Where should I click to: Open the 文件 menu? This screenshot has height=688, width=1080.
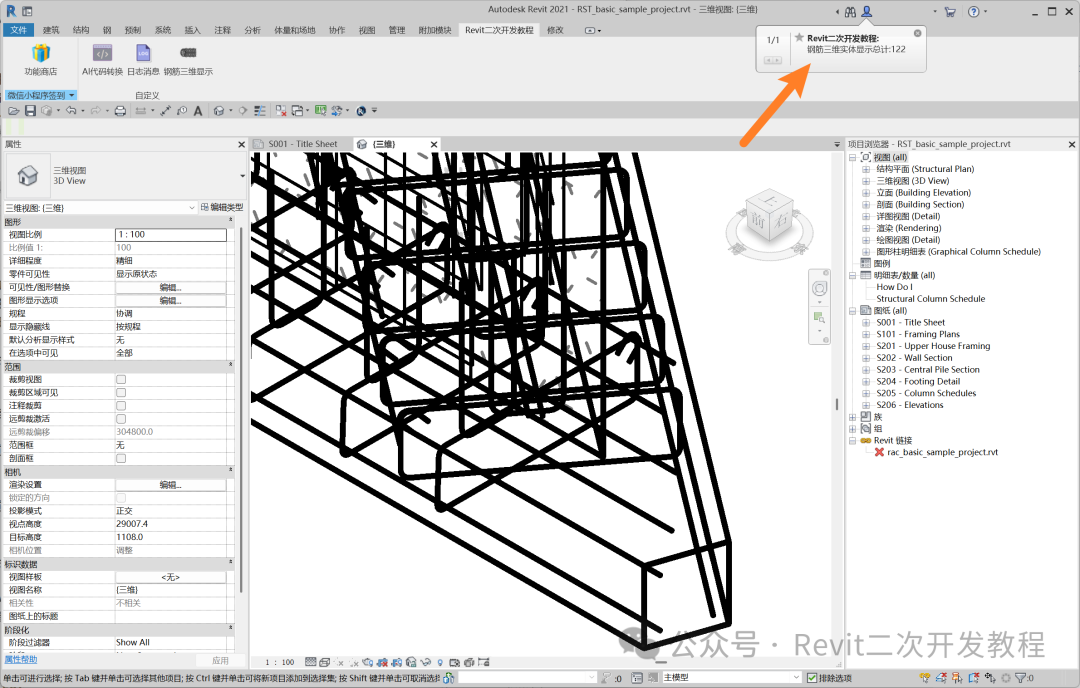point(19,30)
